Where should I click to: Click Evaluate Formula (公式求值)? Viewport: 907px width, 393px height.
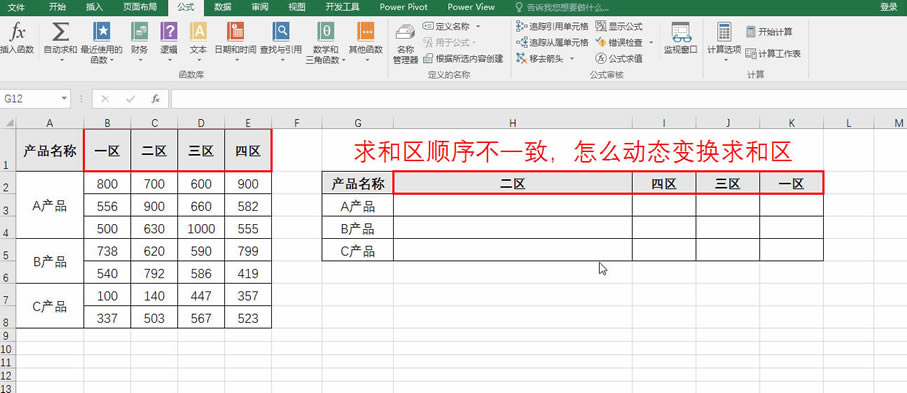[x=619, y=58]
